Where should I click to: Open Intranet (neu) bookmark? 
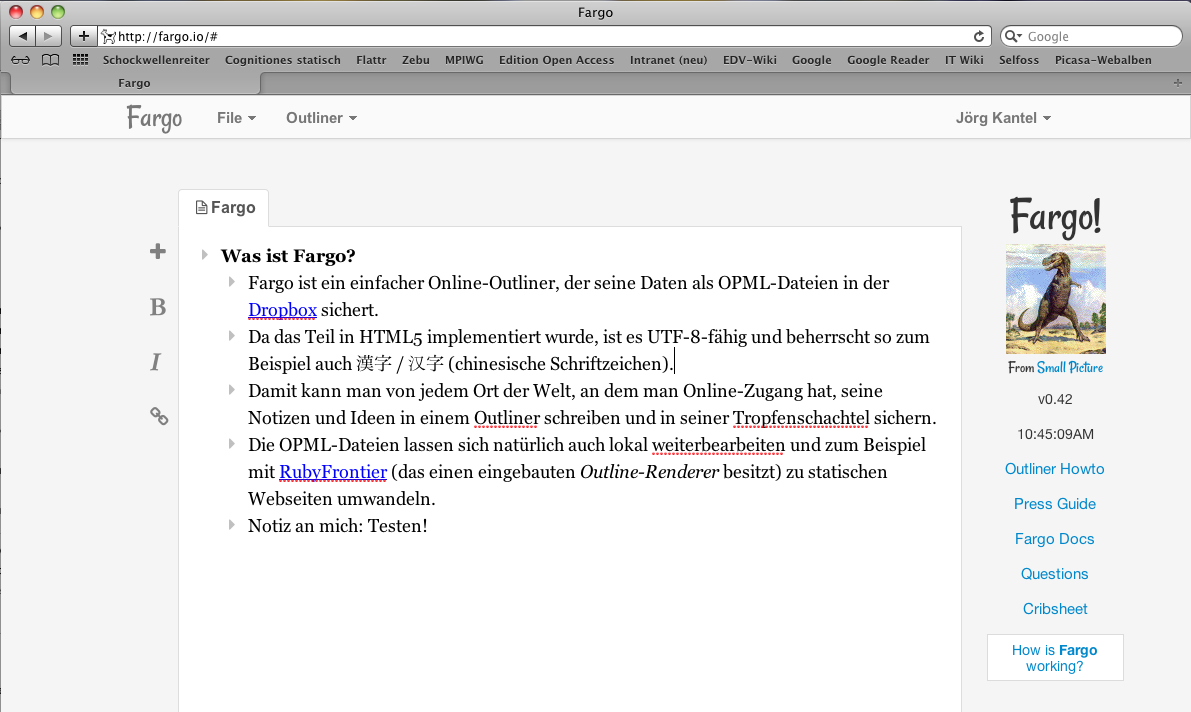click(x=668, y=60)
